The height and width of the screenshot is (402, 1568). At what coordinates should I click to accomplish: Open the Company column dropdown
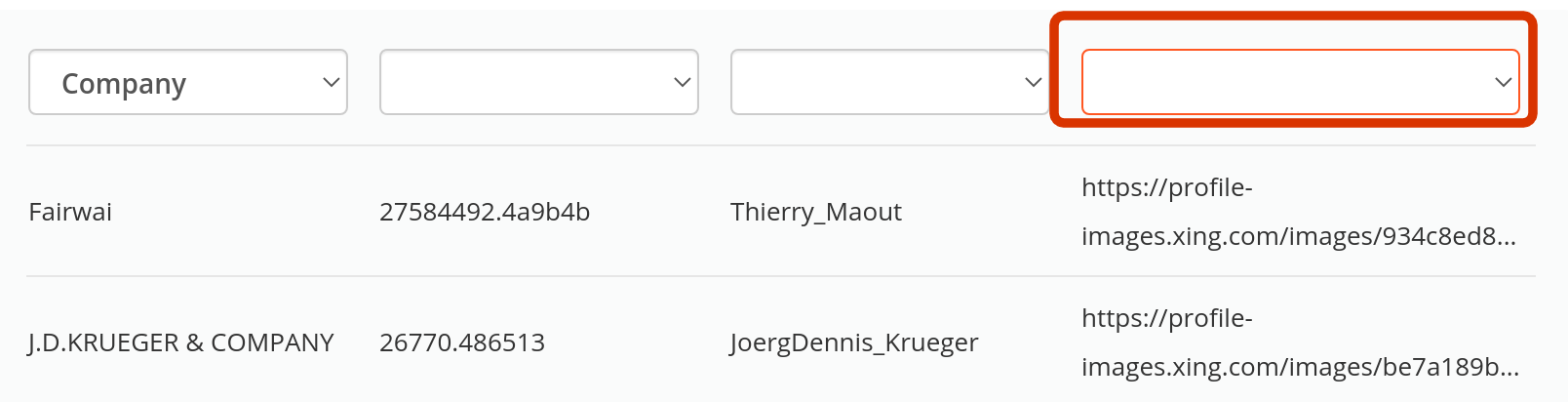click(188, 83)
